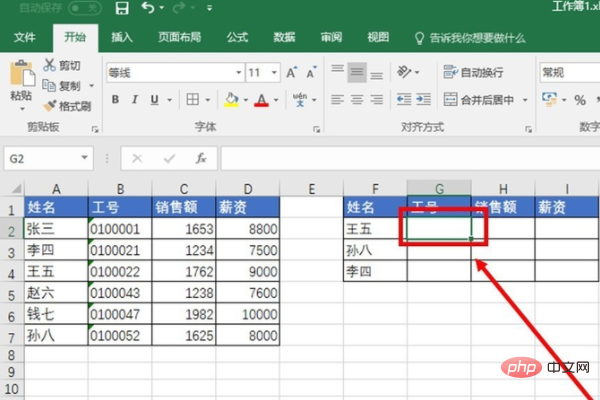Screen dimensions: 600x400
Task: Click the align left icon
Action: pyautogui.click(x=338, y=100)
